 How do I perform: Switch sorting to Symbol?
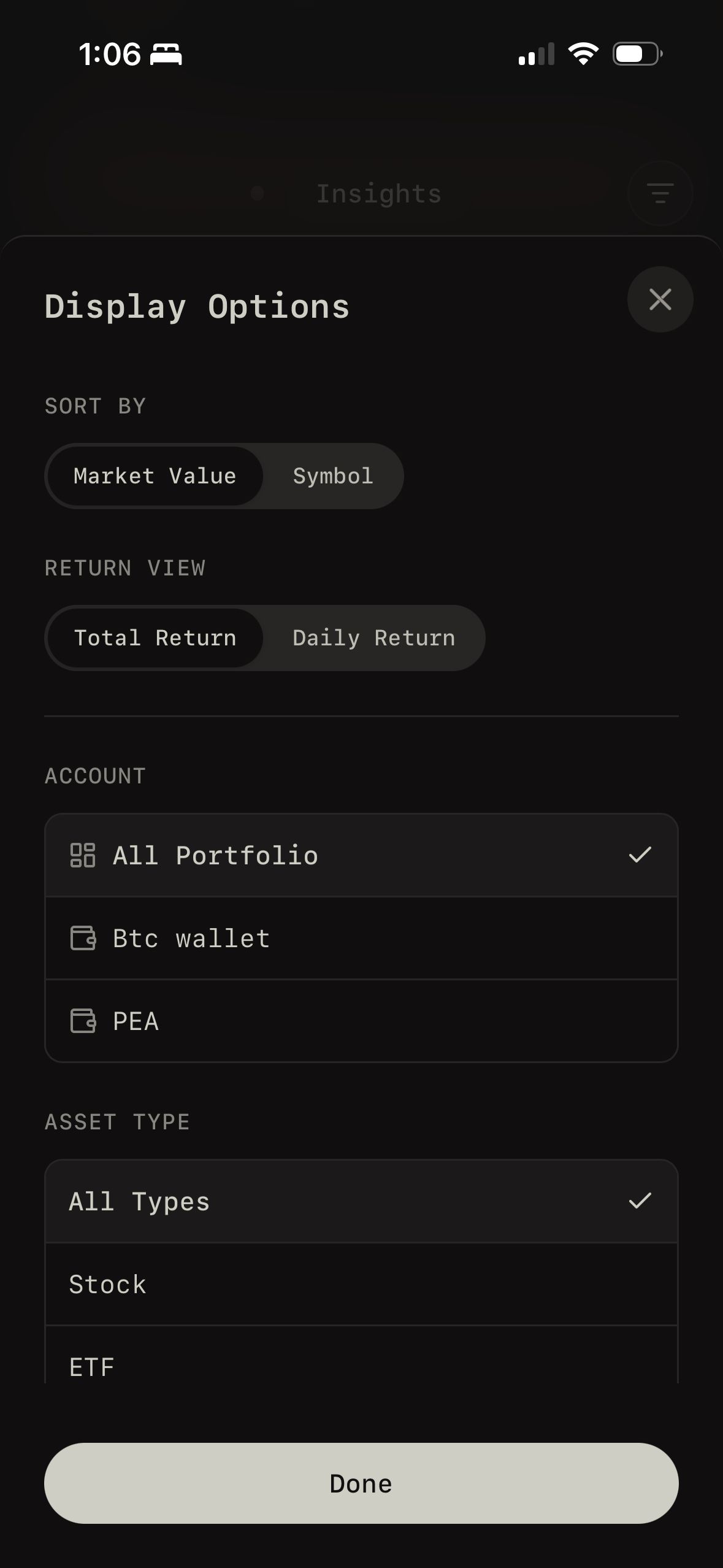332,476
